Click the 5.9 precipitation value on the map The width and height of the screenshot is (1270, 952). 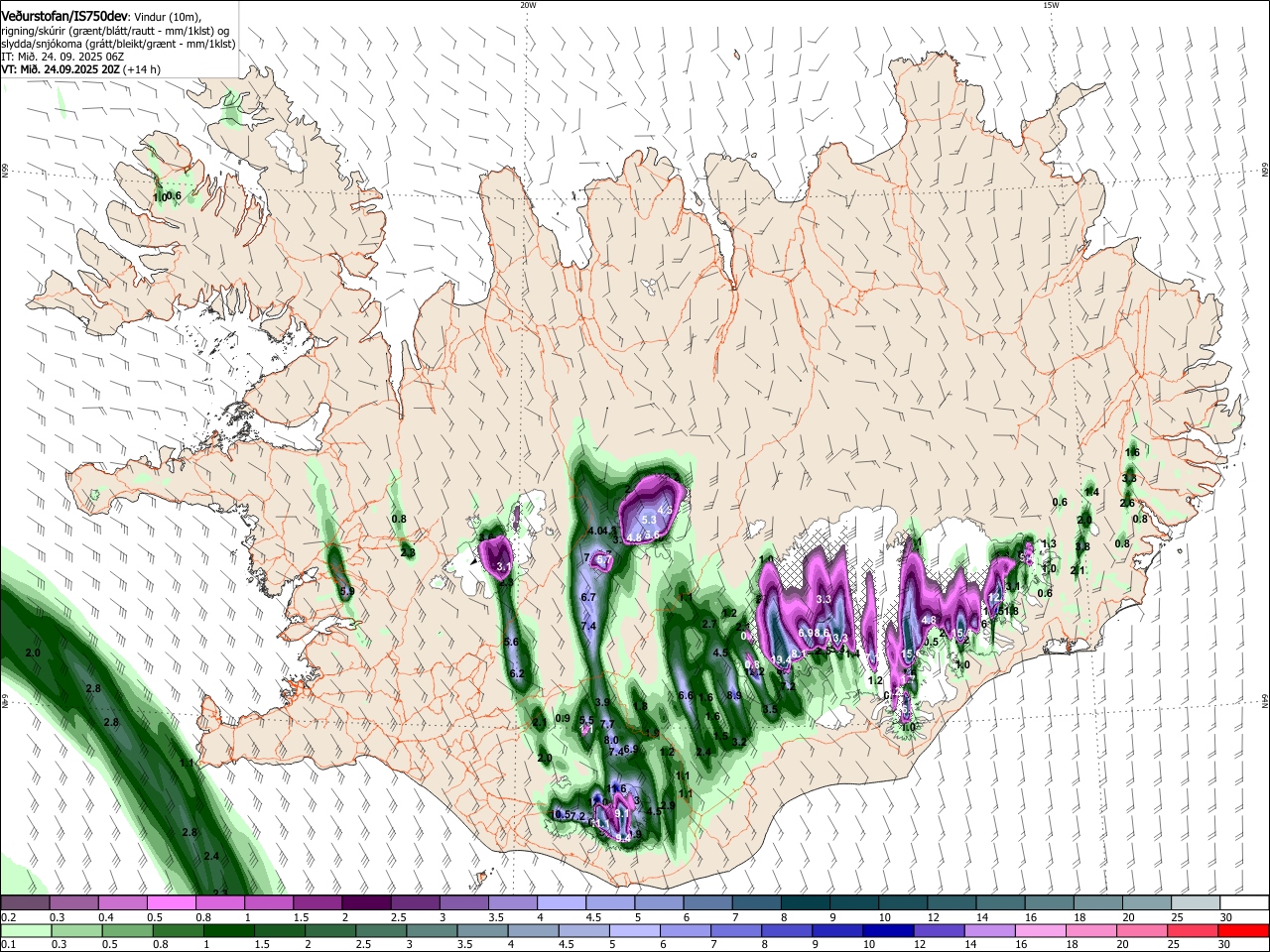[x=346, y=592]
